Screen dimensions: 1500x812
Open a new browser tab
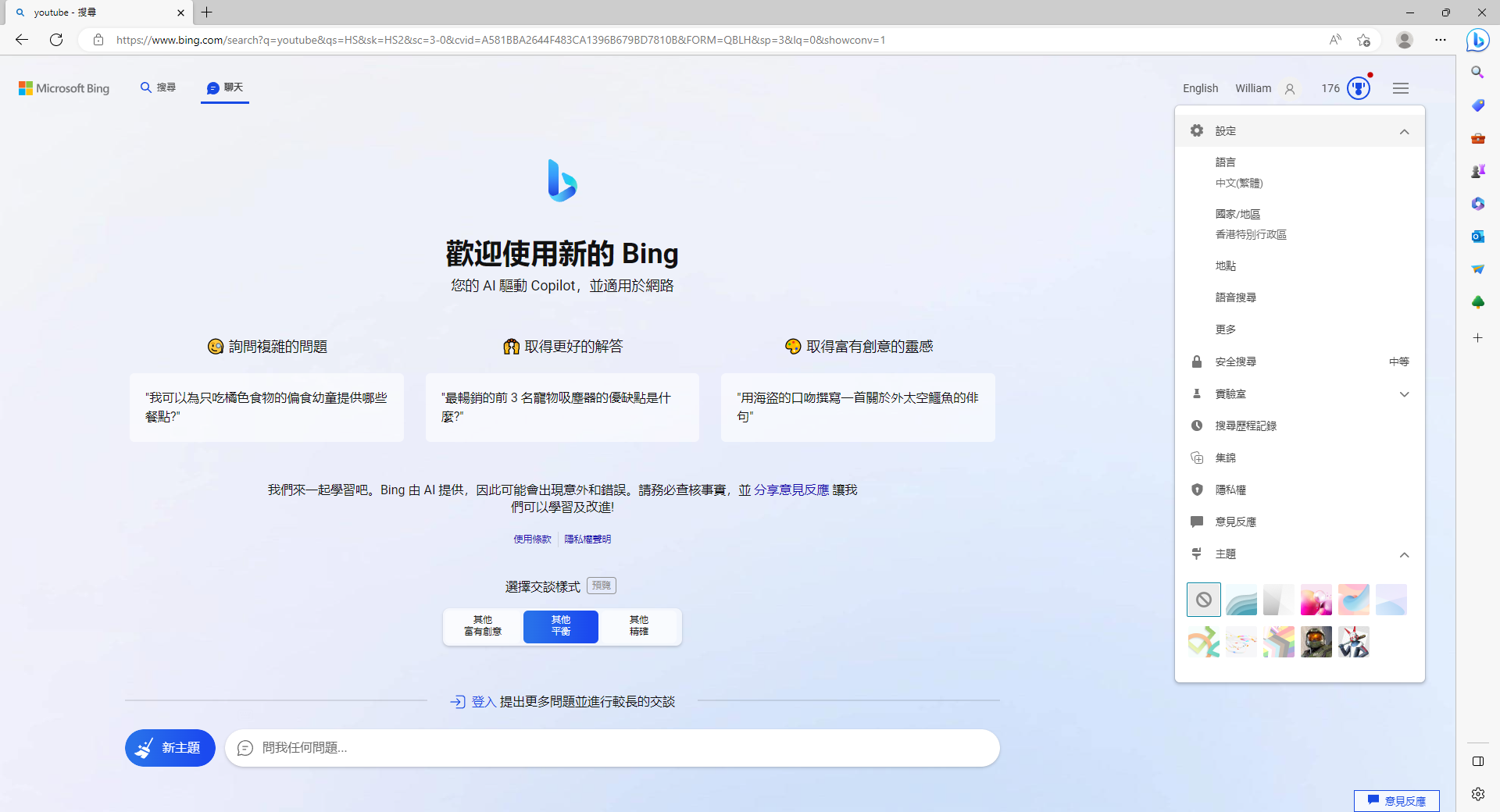tap(207, 12)
